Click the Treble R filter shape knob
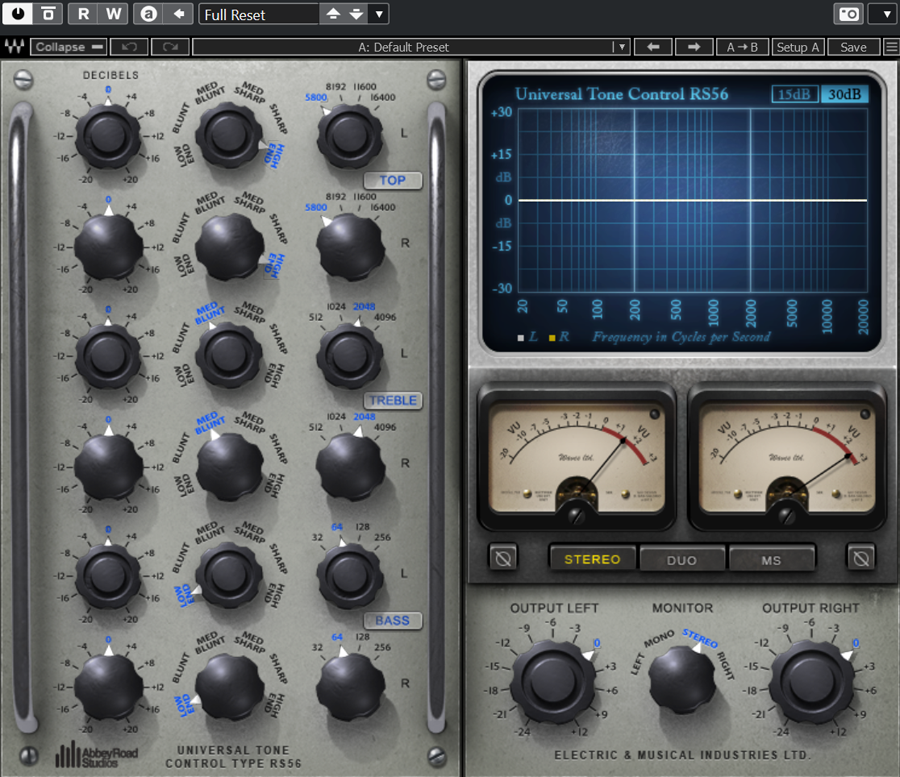This screenshot has height=777, width=900. pos(230,466)
